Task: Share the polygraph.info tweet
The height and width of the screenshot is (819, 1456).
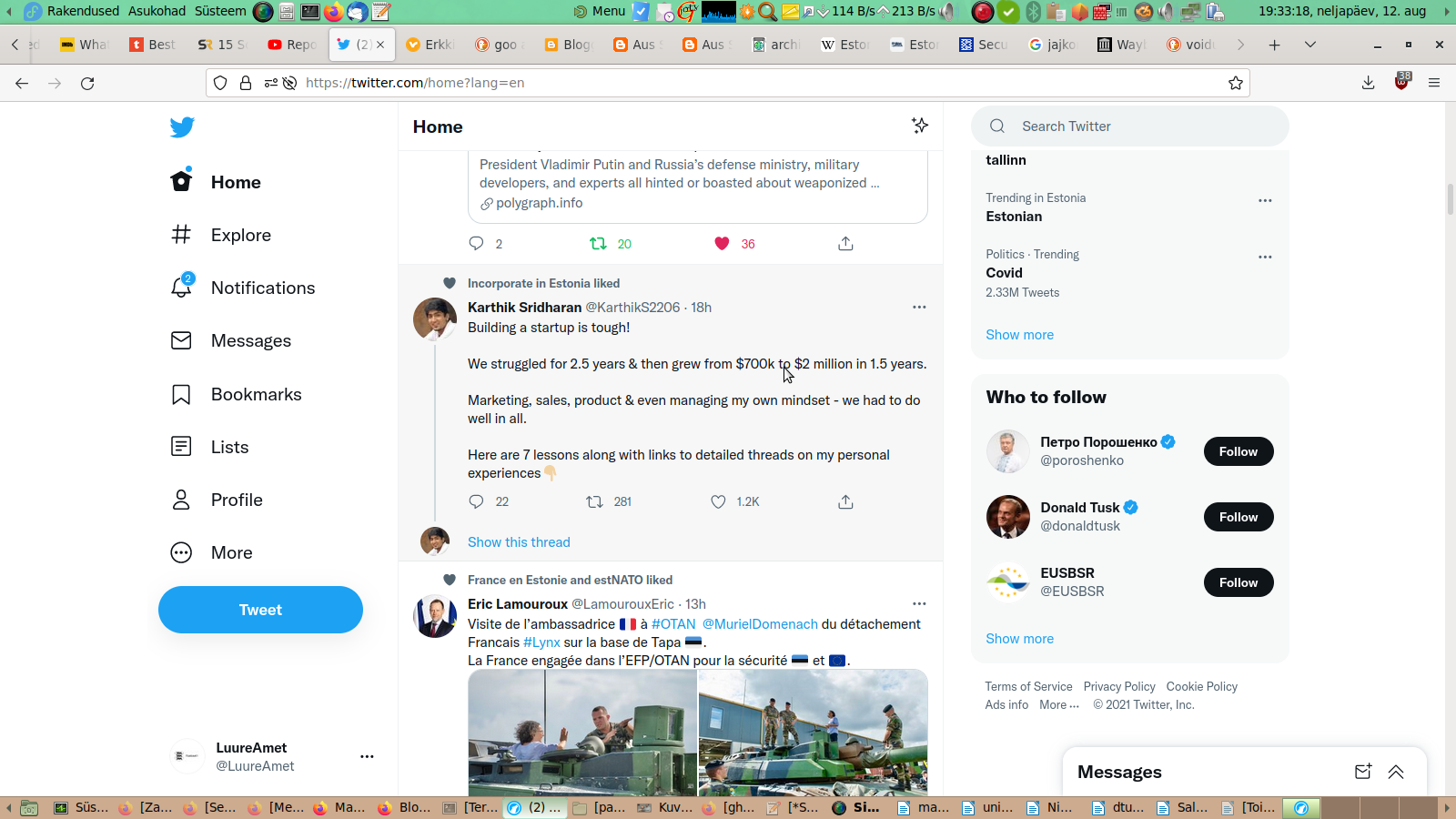Action: 845,243
